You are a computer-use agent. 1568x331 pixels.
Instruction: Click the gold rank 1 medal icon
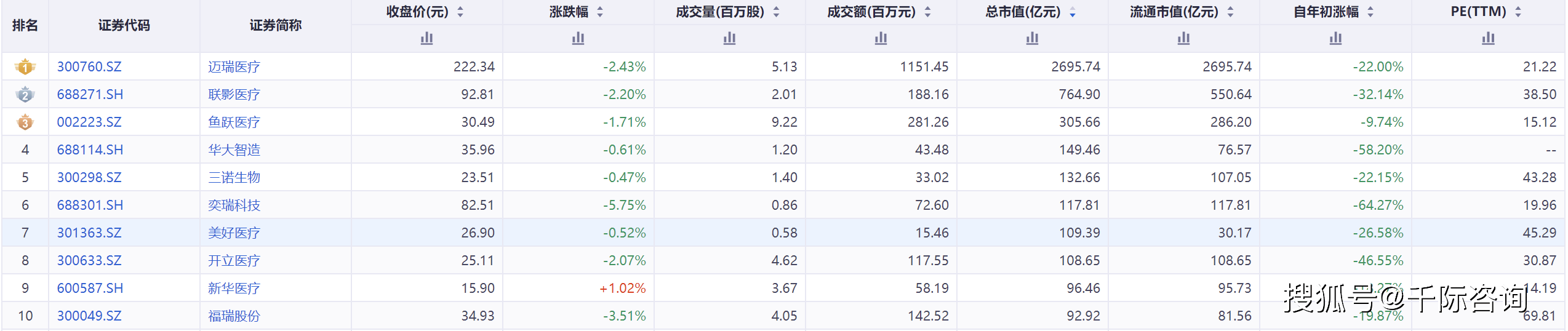point(25,66)
